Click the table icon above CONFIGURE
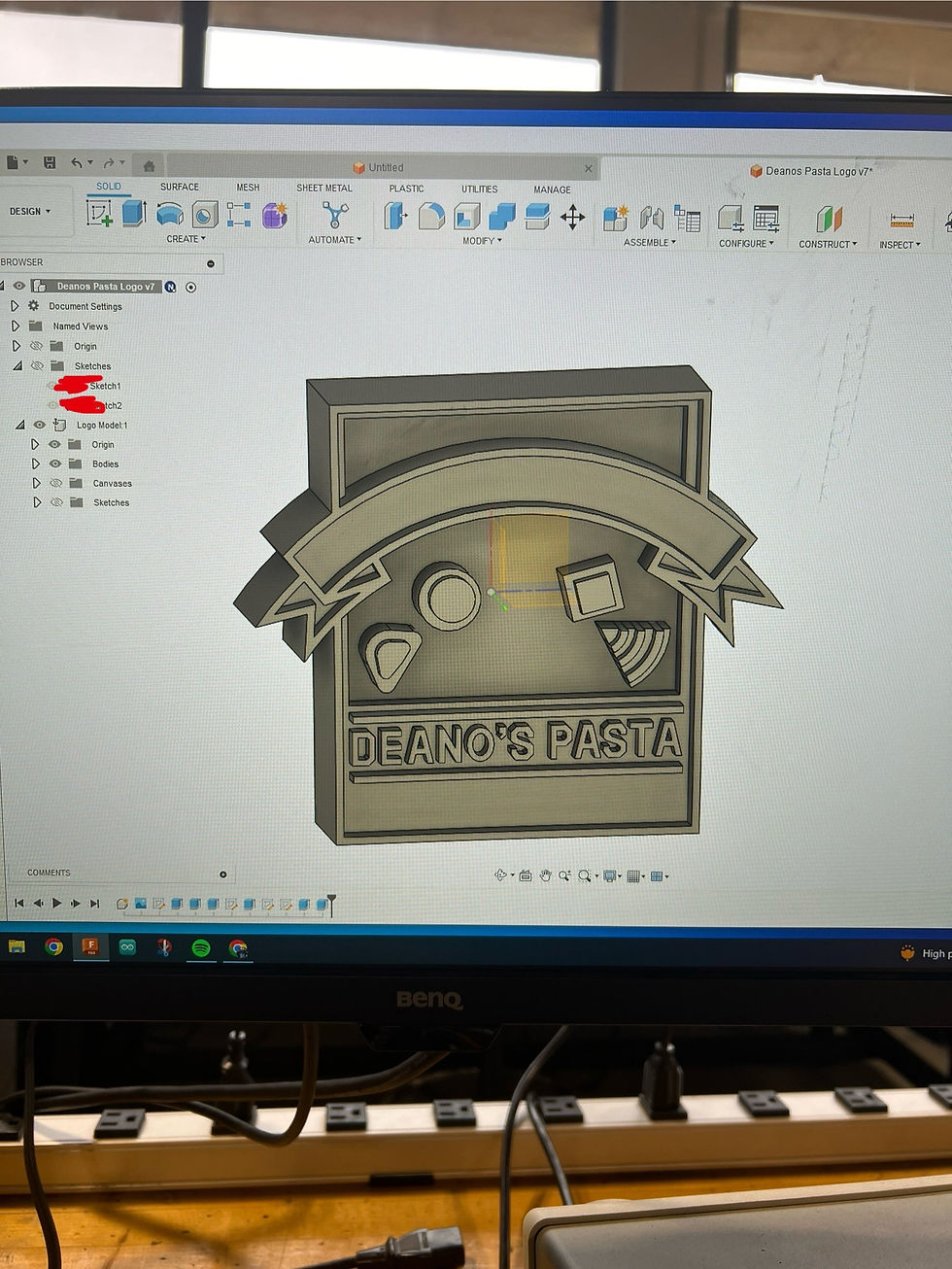952x1269 pixels. point(766,219)
